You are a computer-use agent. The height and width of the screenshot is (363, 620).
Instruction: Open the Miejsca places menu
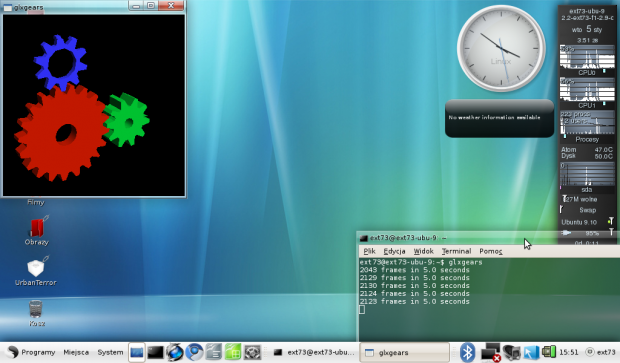pyautogui.click(x=76, y=352)
